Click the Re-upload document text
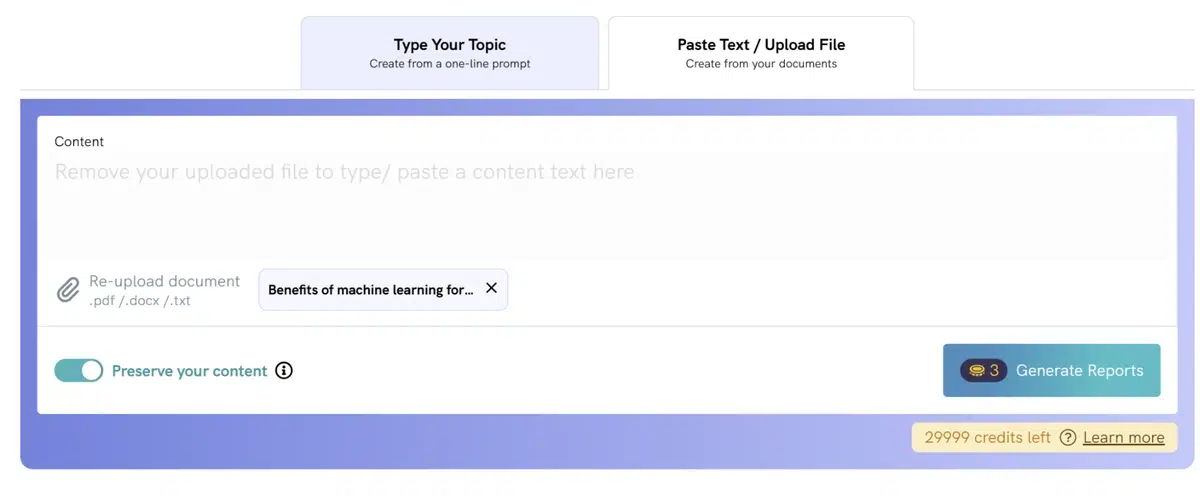This screenshot has height=499, width=1200. coord(165,281)
